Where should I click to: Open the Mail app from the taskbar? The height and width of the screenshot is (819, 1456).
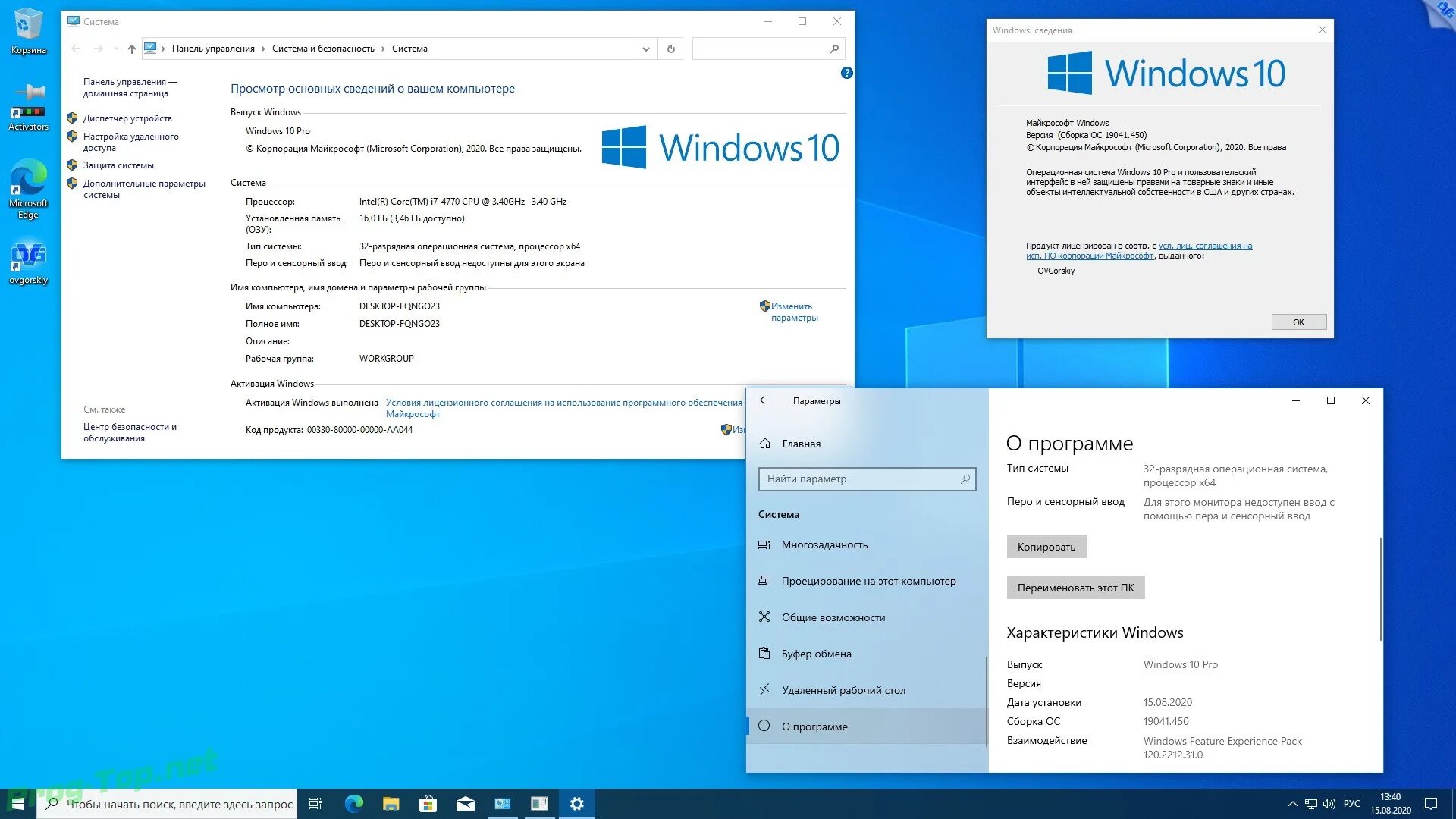click(465, 804)
